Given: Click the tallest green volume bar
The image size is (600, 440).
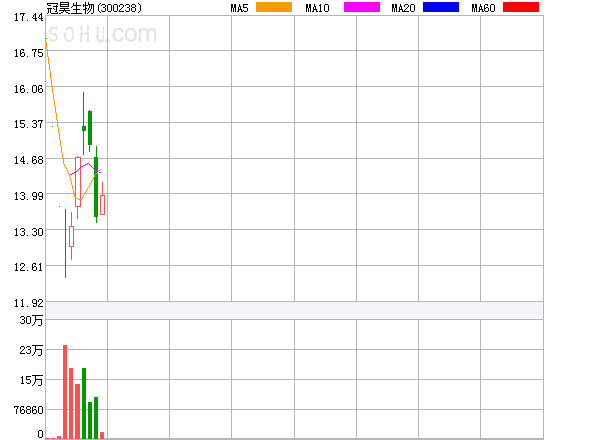Looking at the screenshot, I should [x=84, y=403].
